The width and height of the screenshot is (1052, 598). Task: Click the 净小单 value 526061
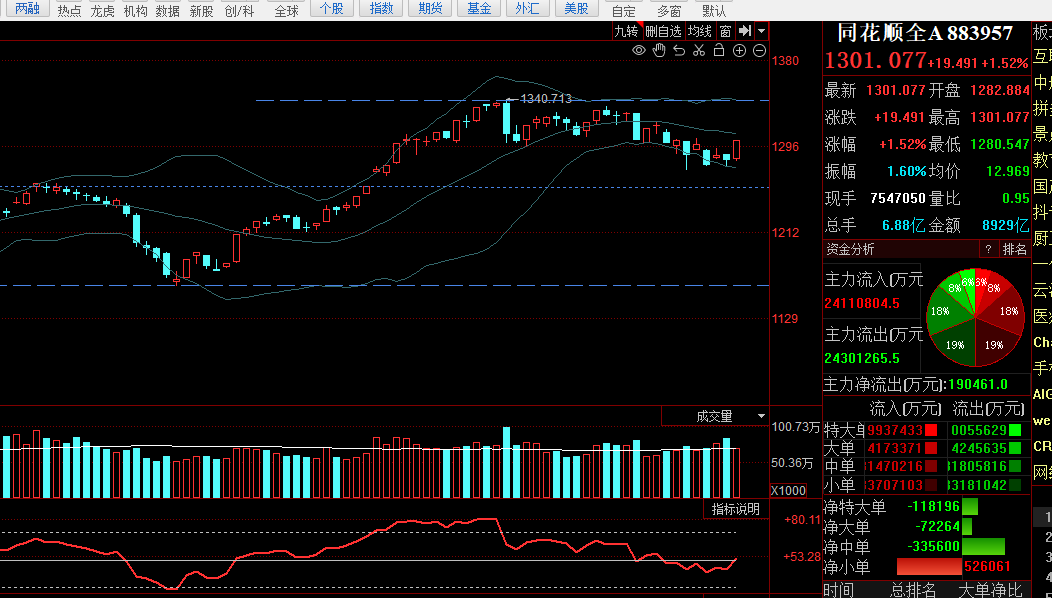coord(987,566)
